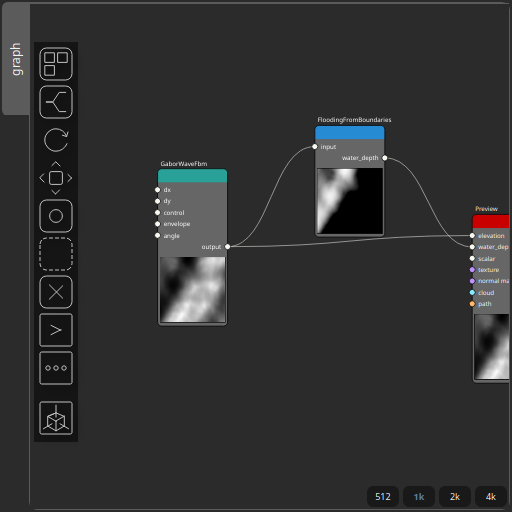Click the node grid layout icon
Screen dimensions: 512x512
(x=56, y=64)
